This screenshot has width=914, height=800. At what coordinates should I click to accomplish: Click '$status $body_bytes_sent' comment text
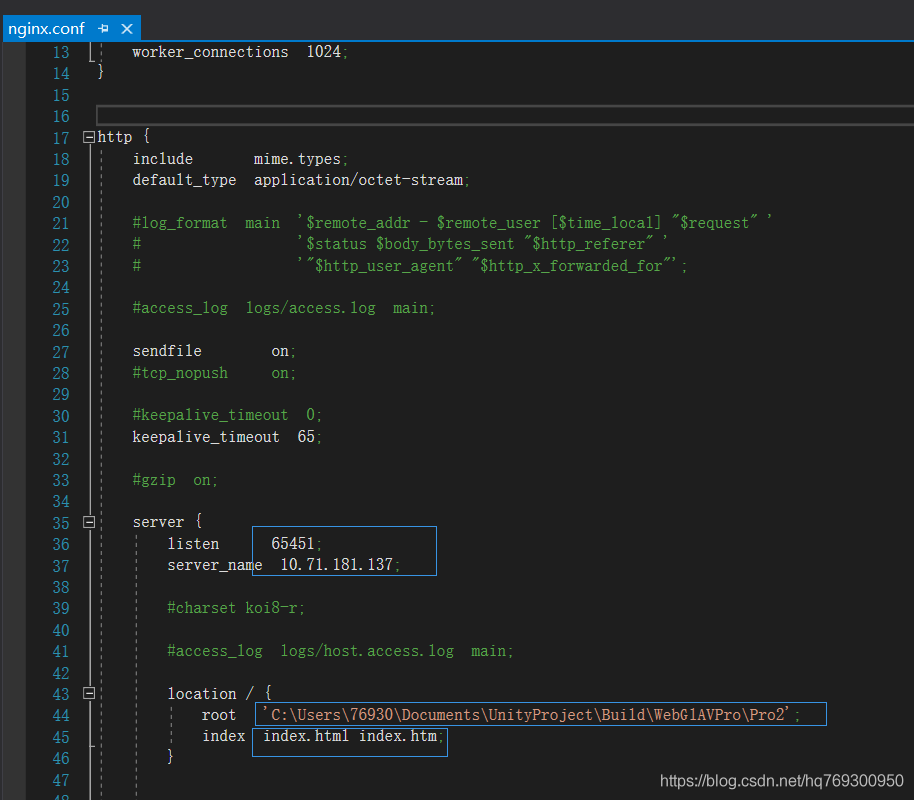pyautogui.click(x=410, y=244)
